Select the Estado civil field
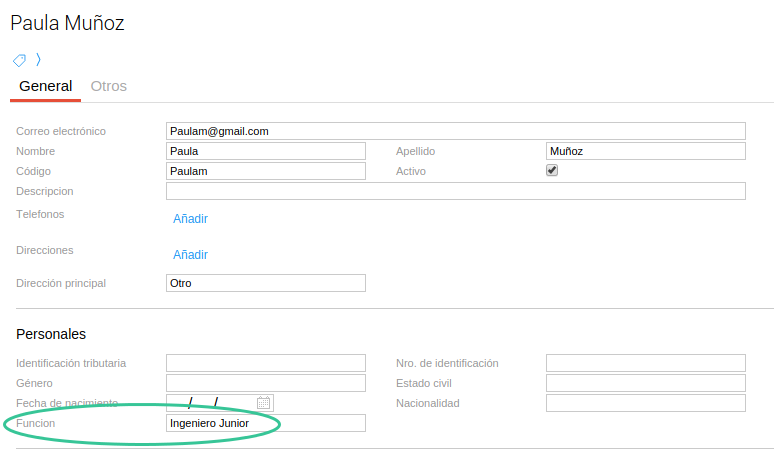Viewport: 774px width, 458px height. [645, 383]
